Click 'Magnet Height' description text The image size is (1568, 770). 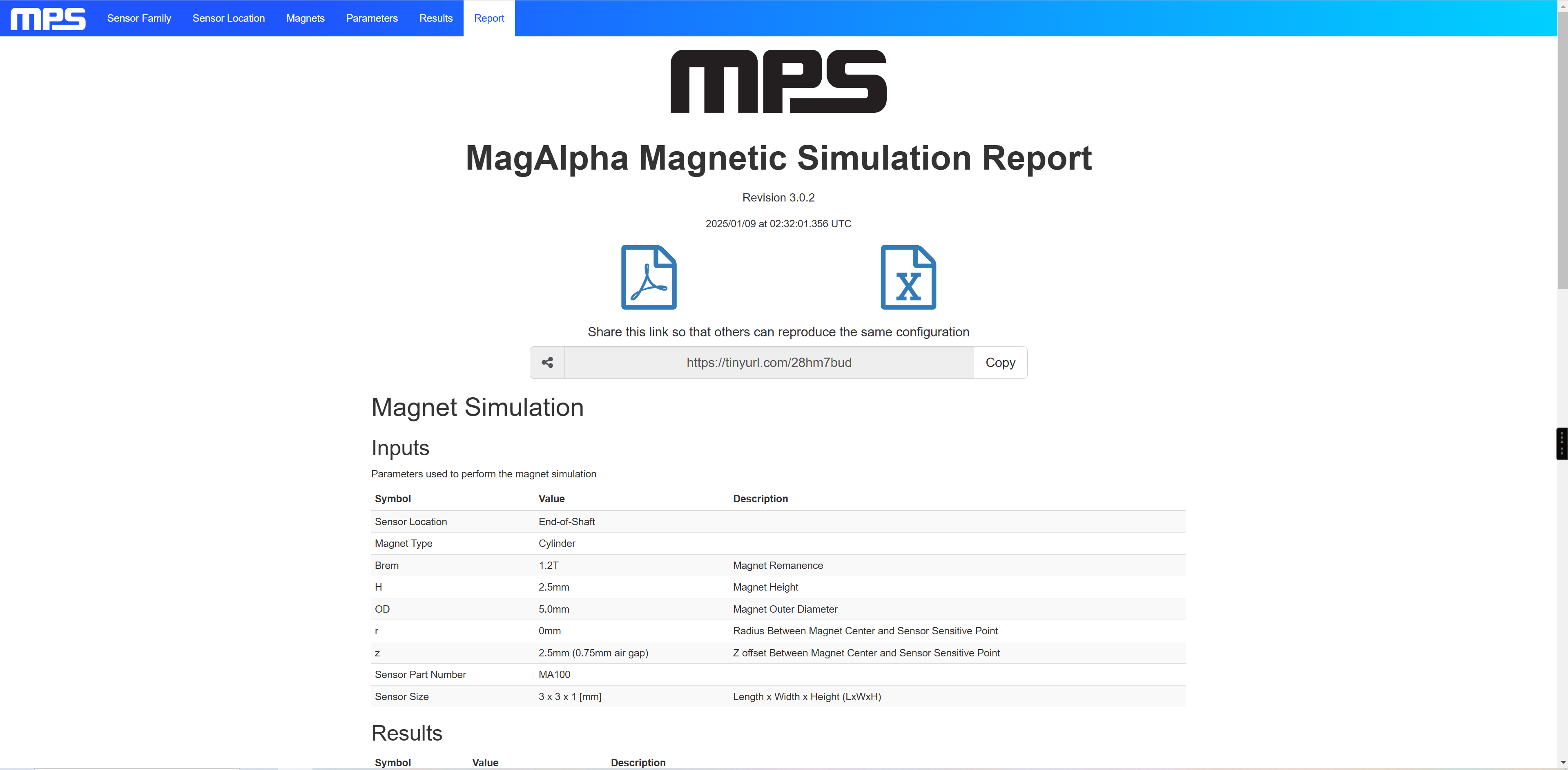click(765, 587)
